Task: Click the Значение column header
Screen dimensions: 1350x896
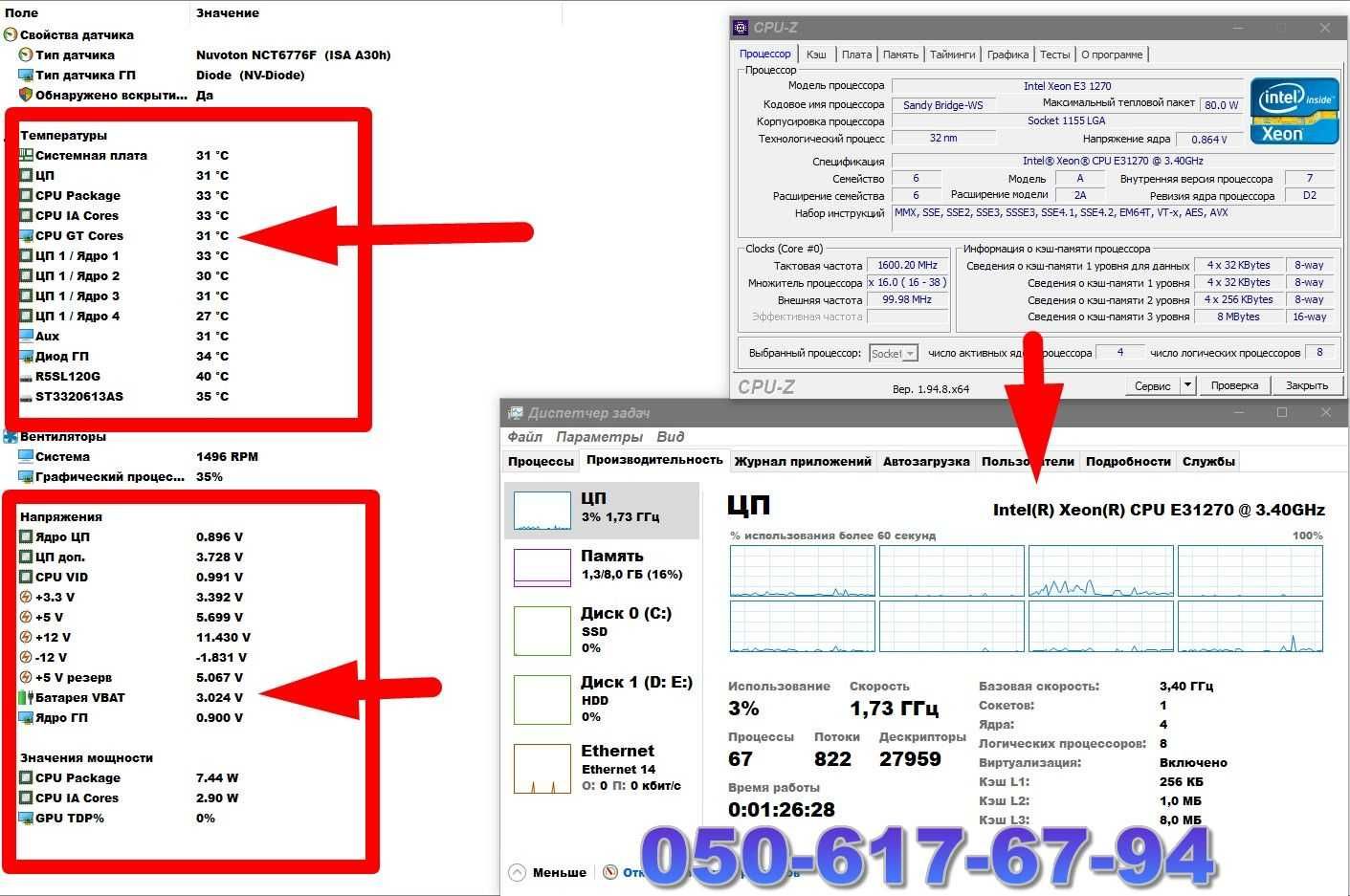Action: click(x=228, y=12)
